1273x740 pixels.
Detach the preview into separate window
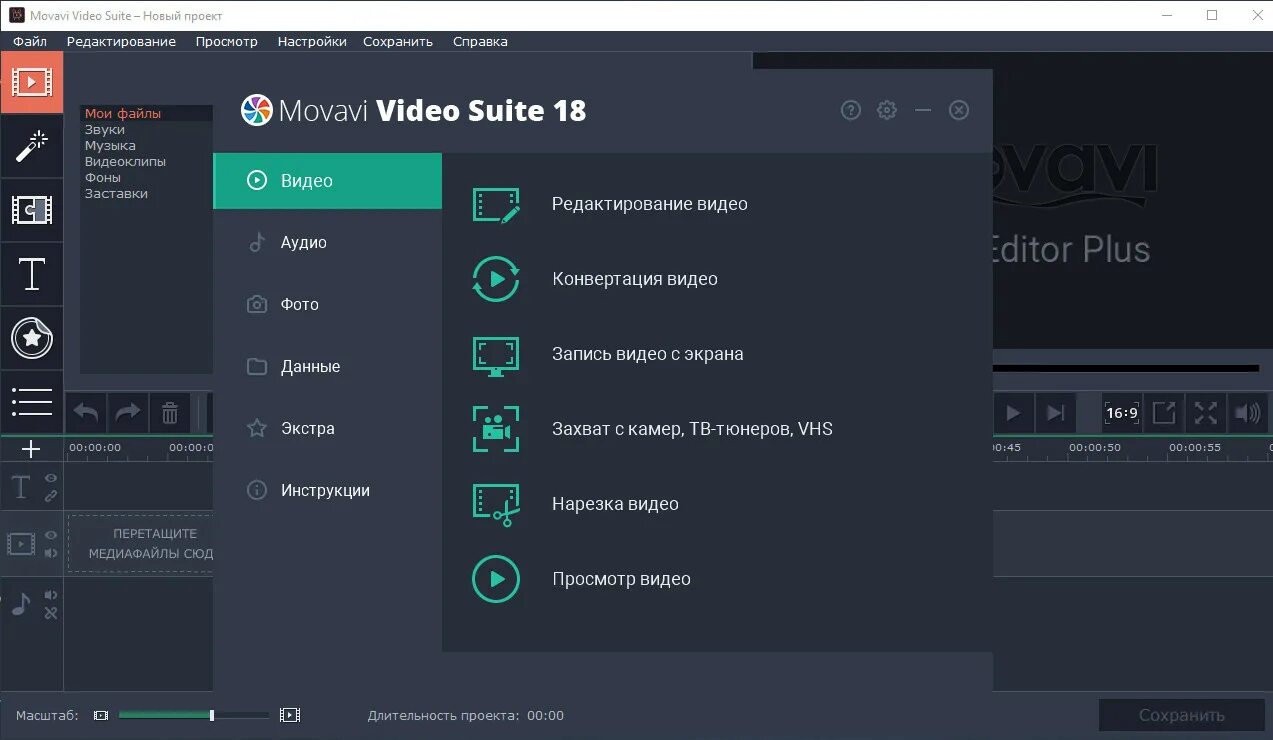1164,413
